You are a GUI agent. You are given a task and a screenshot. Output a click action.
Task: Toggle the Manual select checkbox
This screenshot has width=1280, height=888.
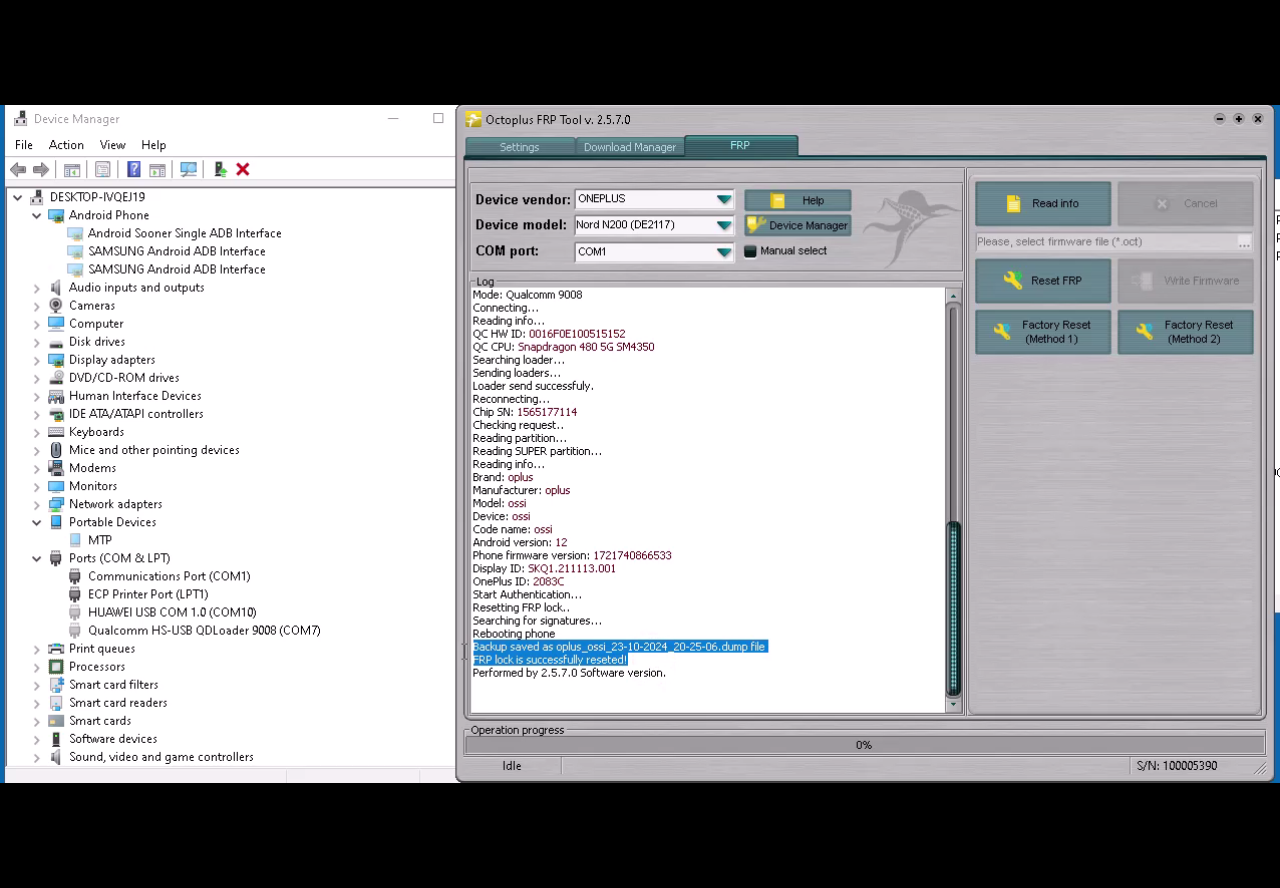pyautogui.click(x=750, y=251)
